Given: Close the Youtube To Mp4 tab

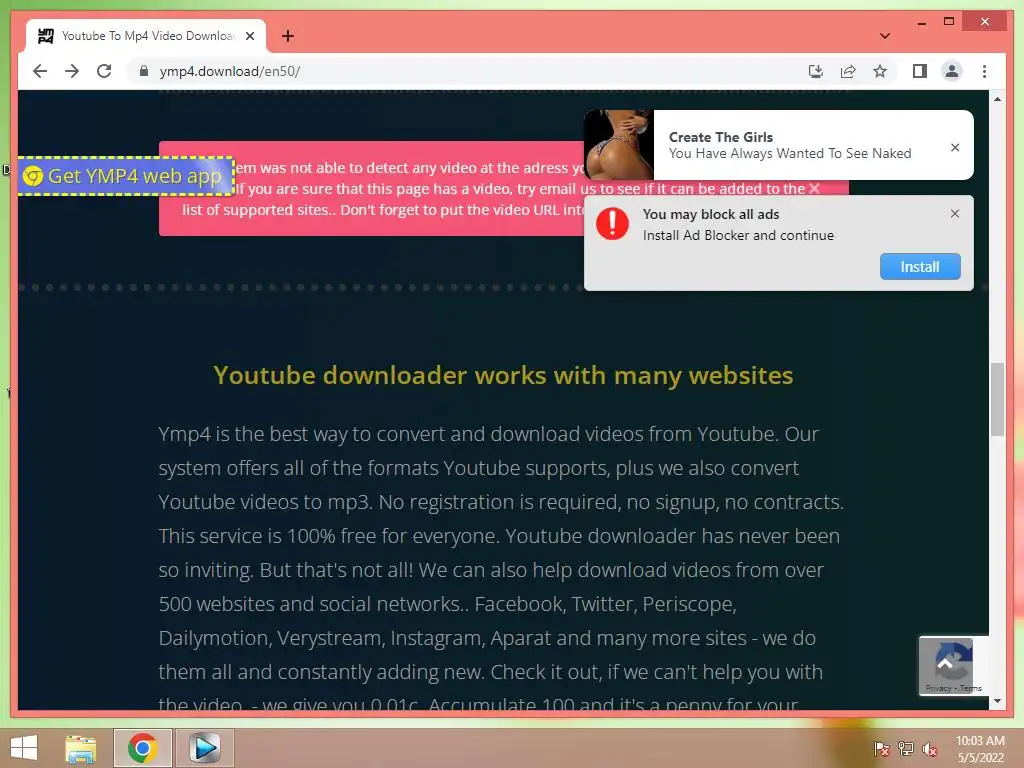Looking at the screenshot, I should [x=249, y=36].
